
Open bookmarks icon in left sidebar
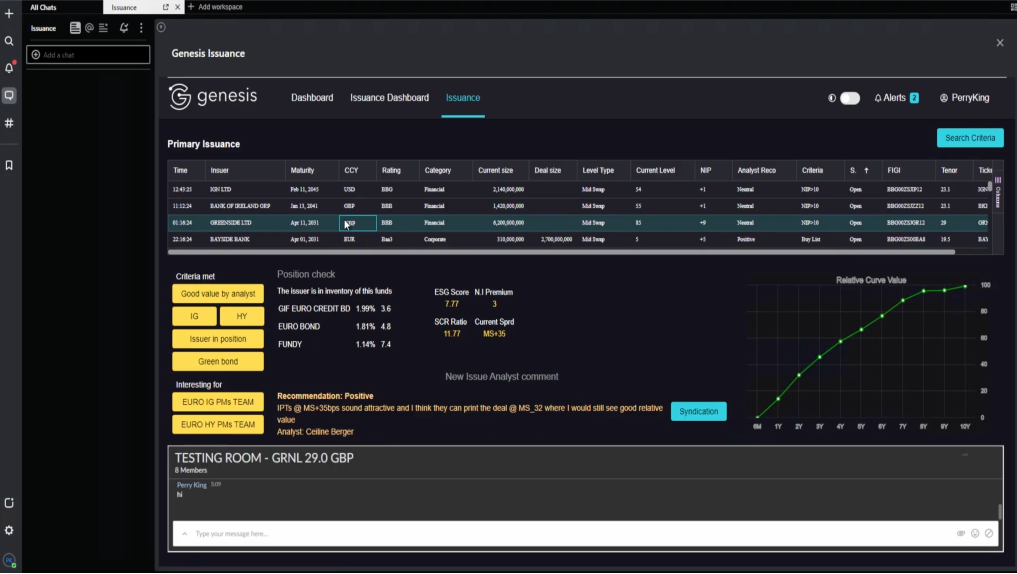click(x=9, y=165)
